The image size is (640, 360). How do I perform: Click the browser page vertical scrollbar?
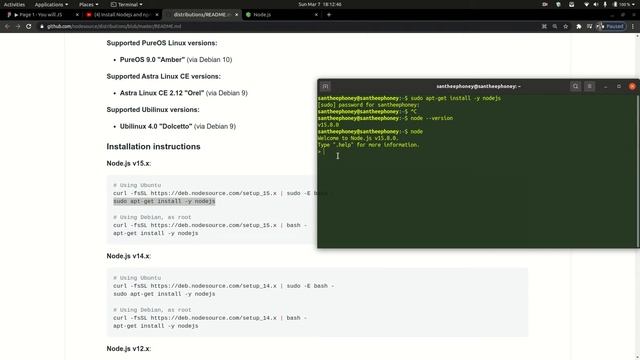pos(638,196)
